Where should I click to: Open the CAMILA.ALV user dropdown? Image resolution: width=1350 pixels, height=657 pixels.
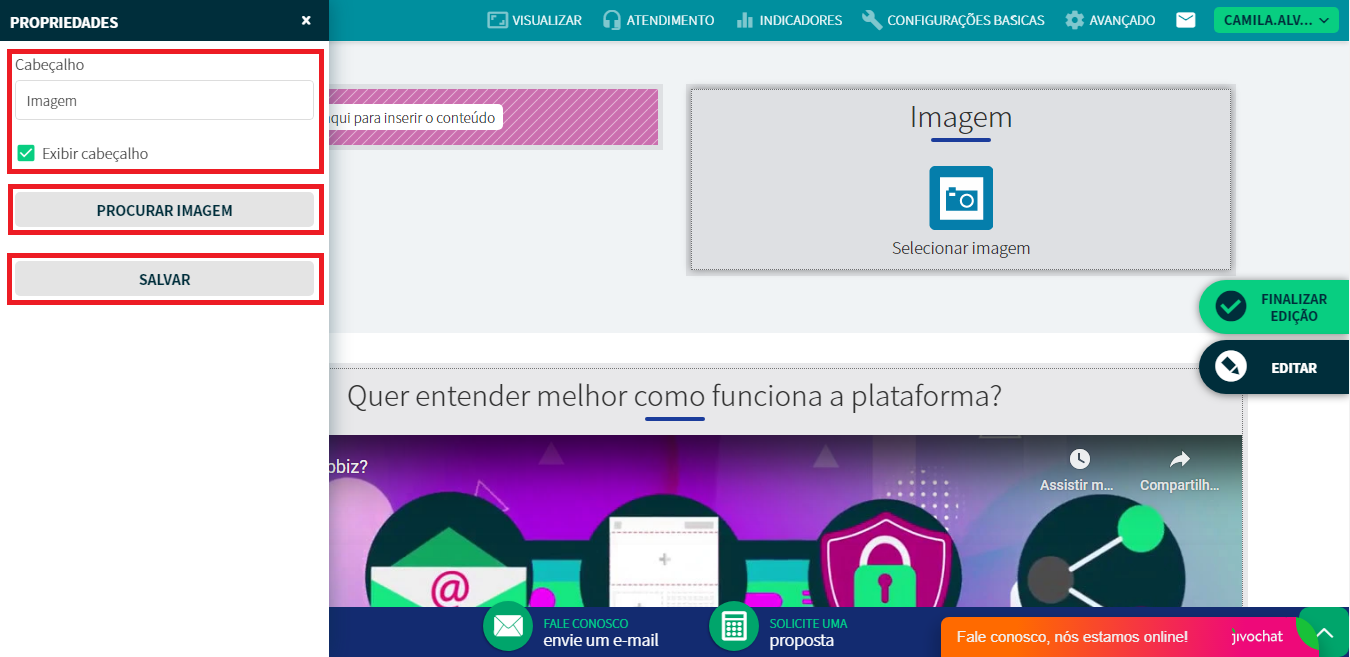1275,20
